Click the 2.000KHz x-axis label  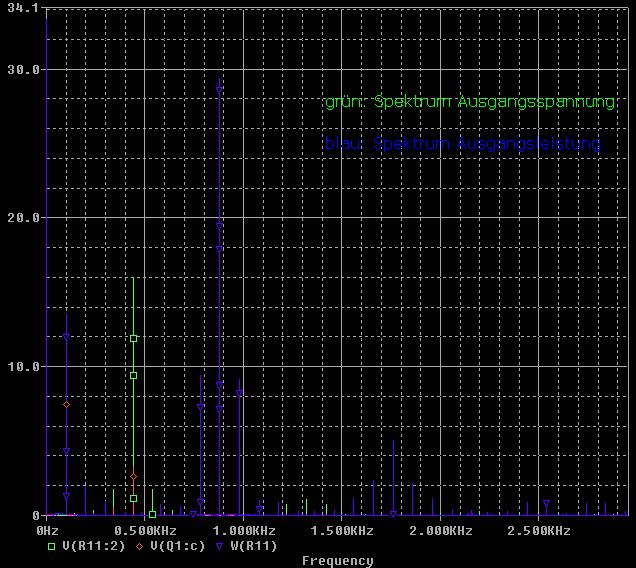click(x=440, y=531)
